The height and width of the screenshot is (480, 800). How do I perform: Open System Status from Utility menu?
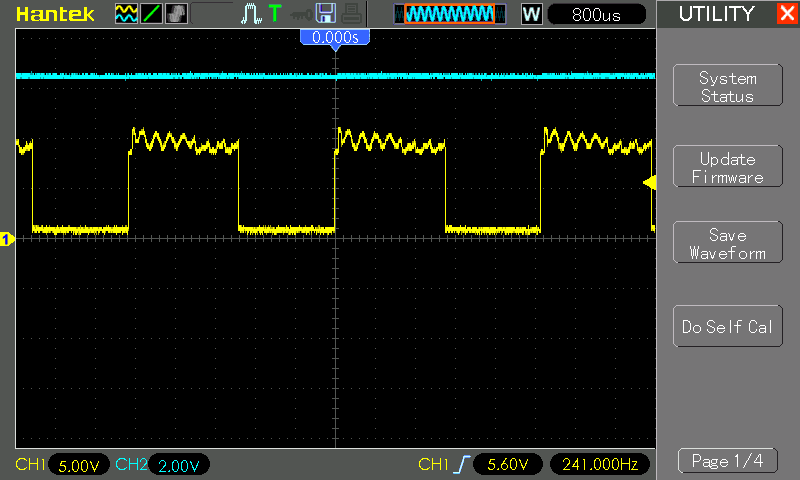(727, 87)
